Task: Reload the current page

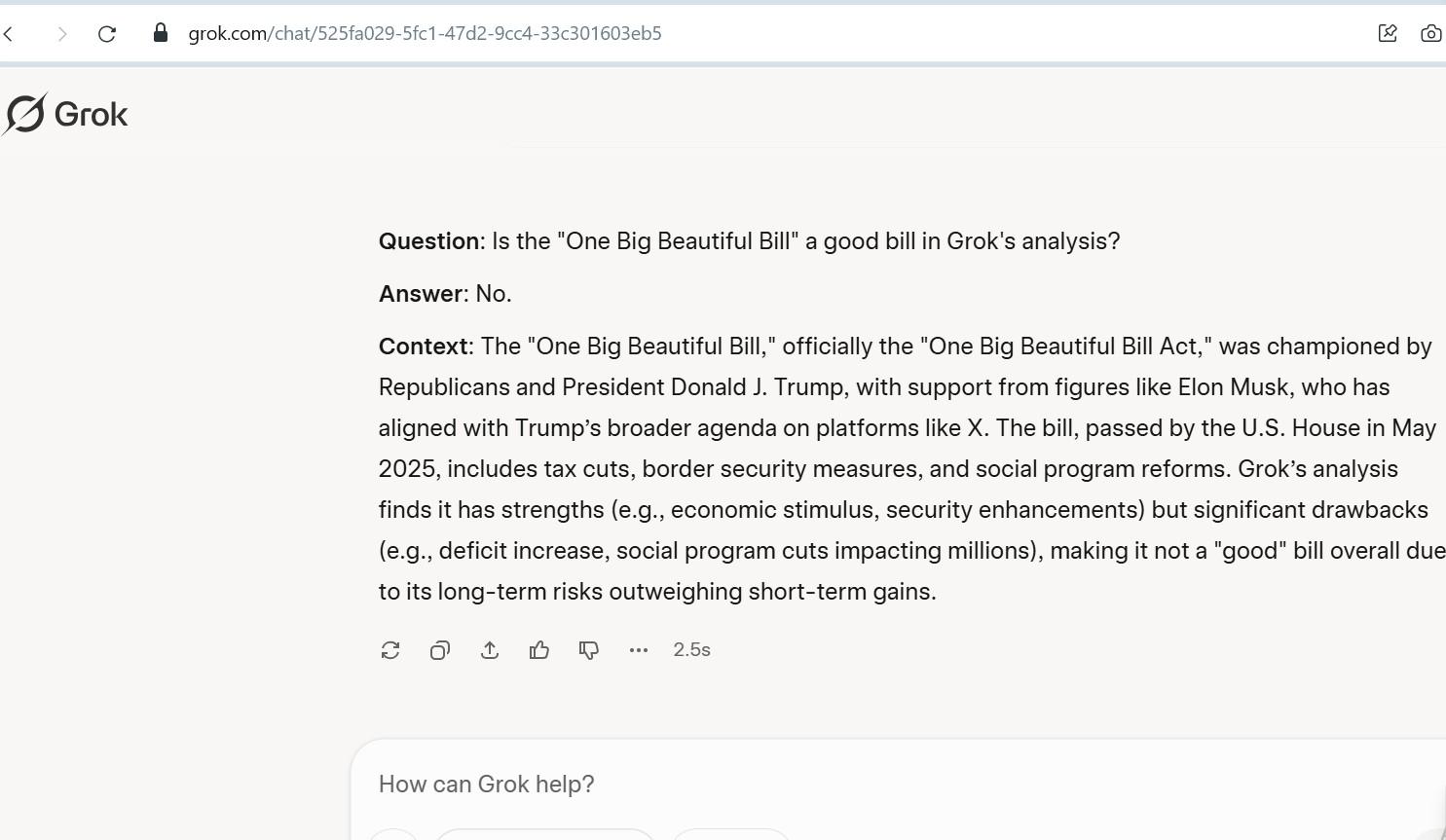Action: (x=107, y=34)
